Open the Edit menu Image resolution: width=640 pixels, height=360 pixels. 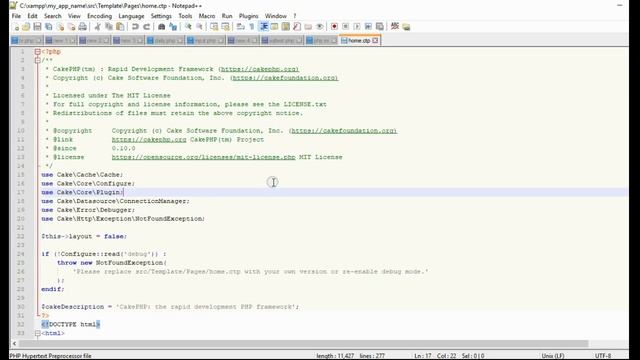point(32,16)
